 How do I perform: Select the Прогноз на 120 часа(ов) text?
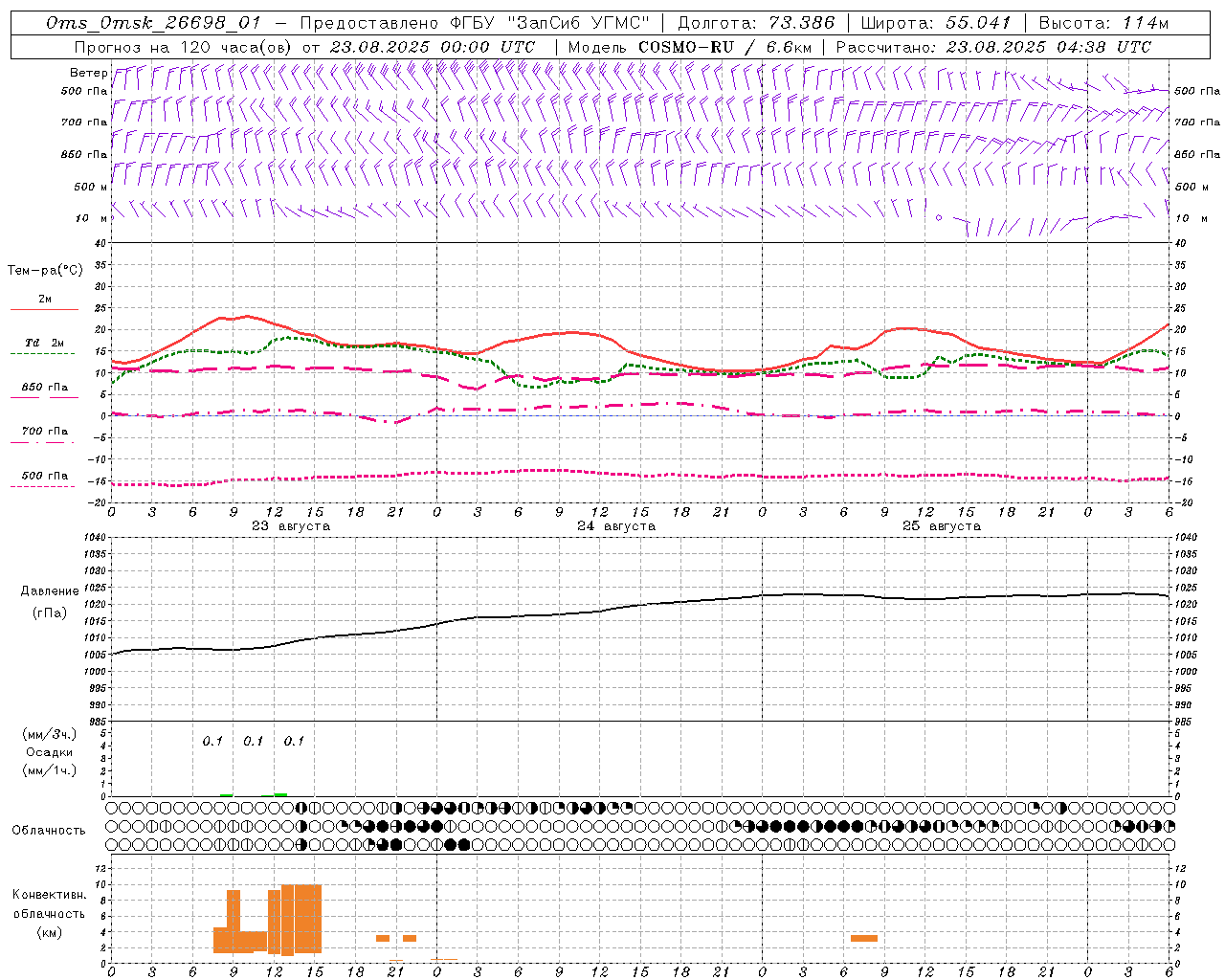pos(184,47)
